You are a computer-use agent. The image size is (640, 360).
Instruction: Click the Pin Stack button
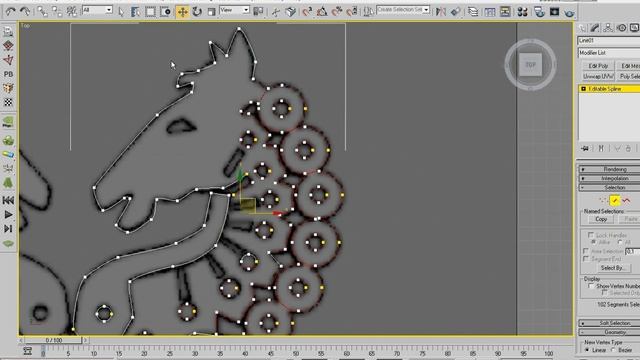[585, 149]
